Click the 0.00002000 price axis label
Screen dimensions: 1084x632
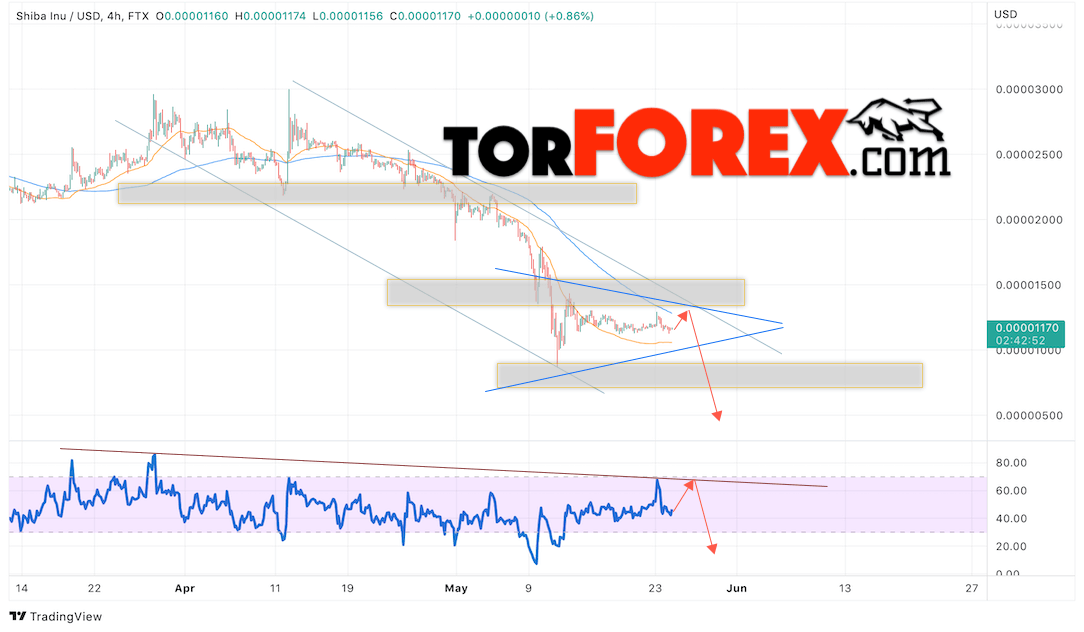coord(1029,220)
